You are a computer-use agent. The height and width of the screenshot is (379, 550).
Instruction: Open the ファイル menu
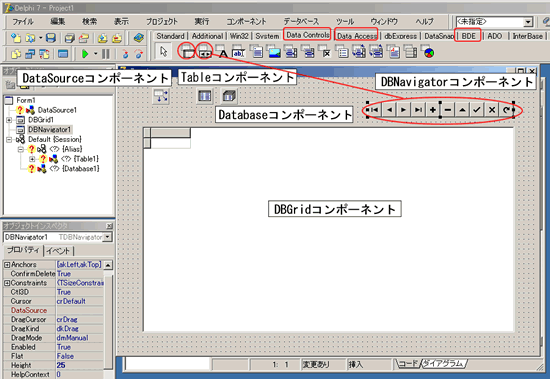(x=23, y=22)
